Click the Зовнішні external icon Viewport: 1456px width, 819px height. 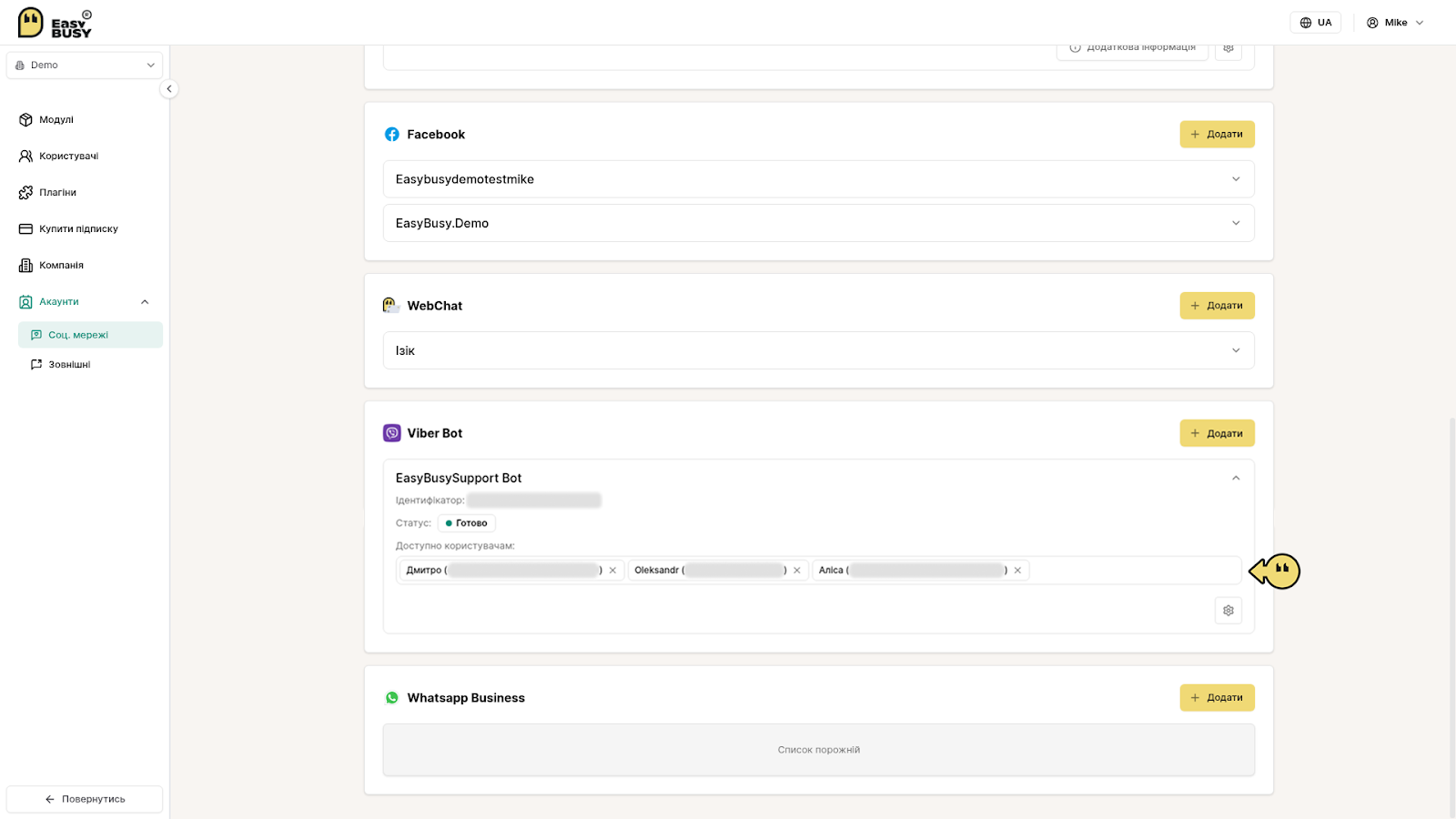(36, 365)
